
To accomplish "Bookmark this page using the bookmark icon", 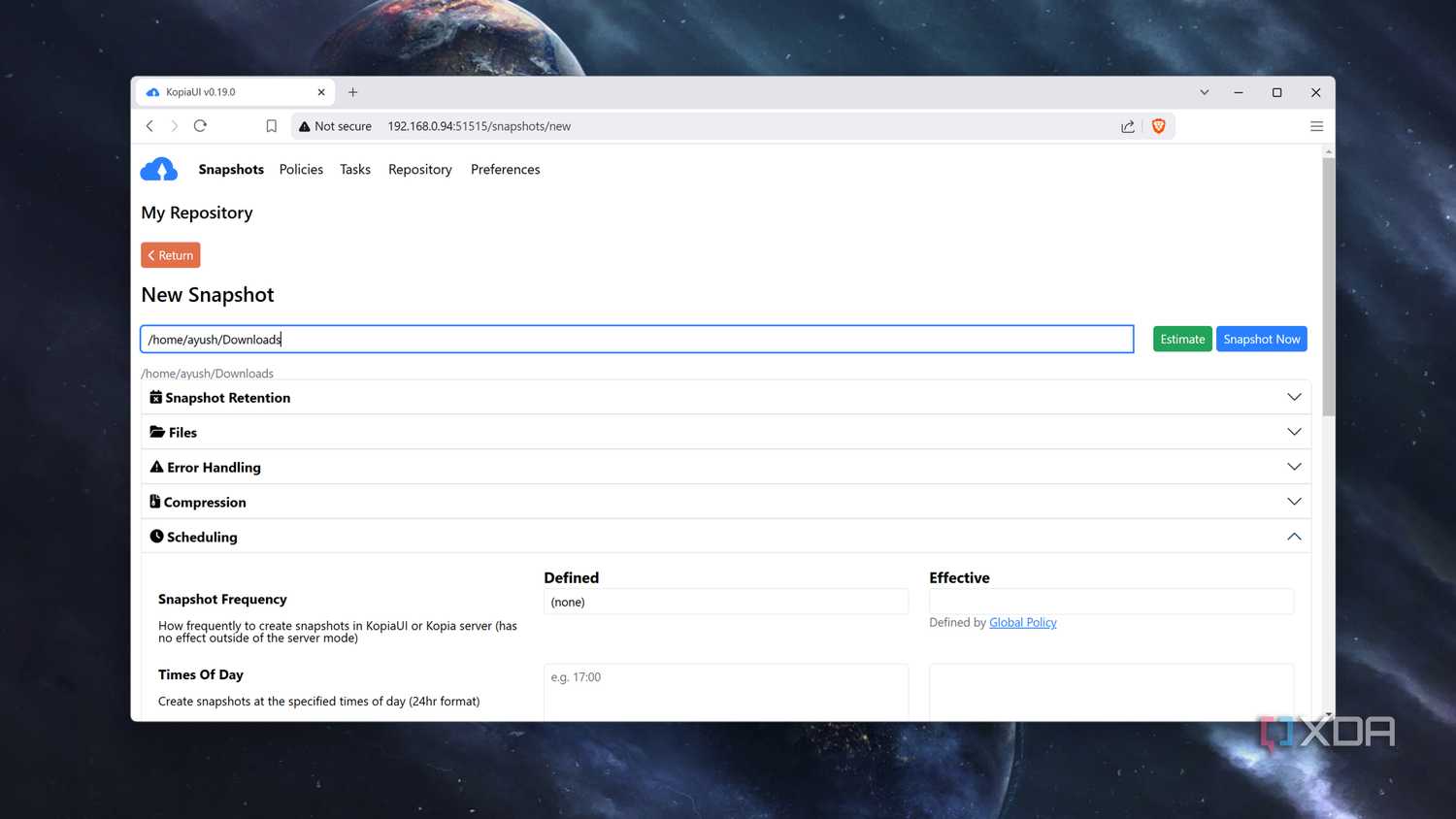I will (272, 126).
